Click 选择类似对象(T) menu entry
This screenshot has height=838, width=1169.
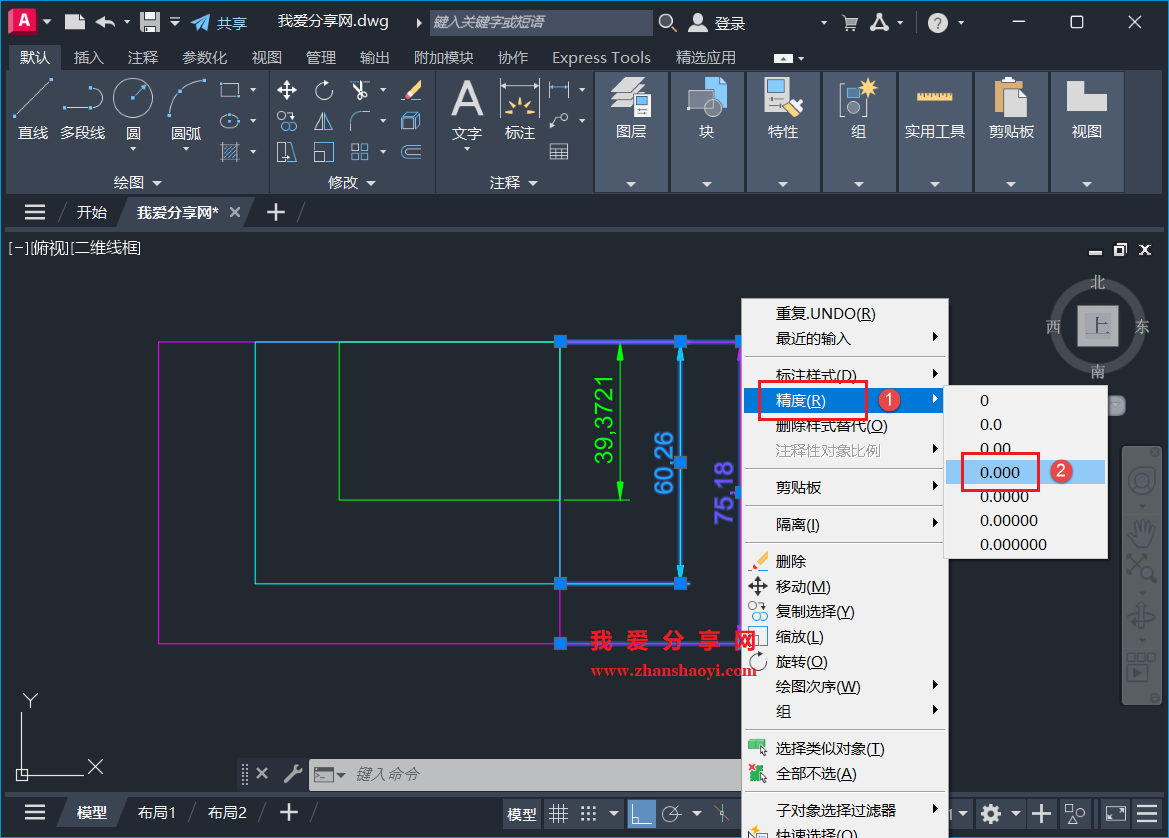coord(844,749)
